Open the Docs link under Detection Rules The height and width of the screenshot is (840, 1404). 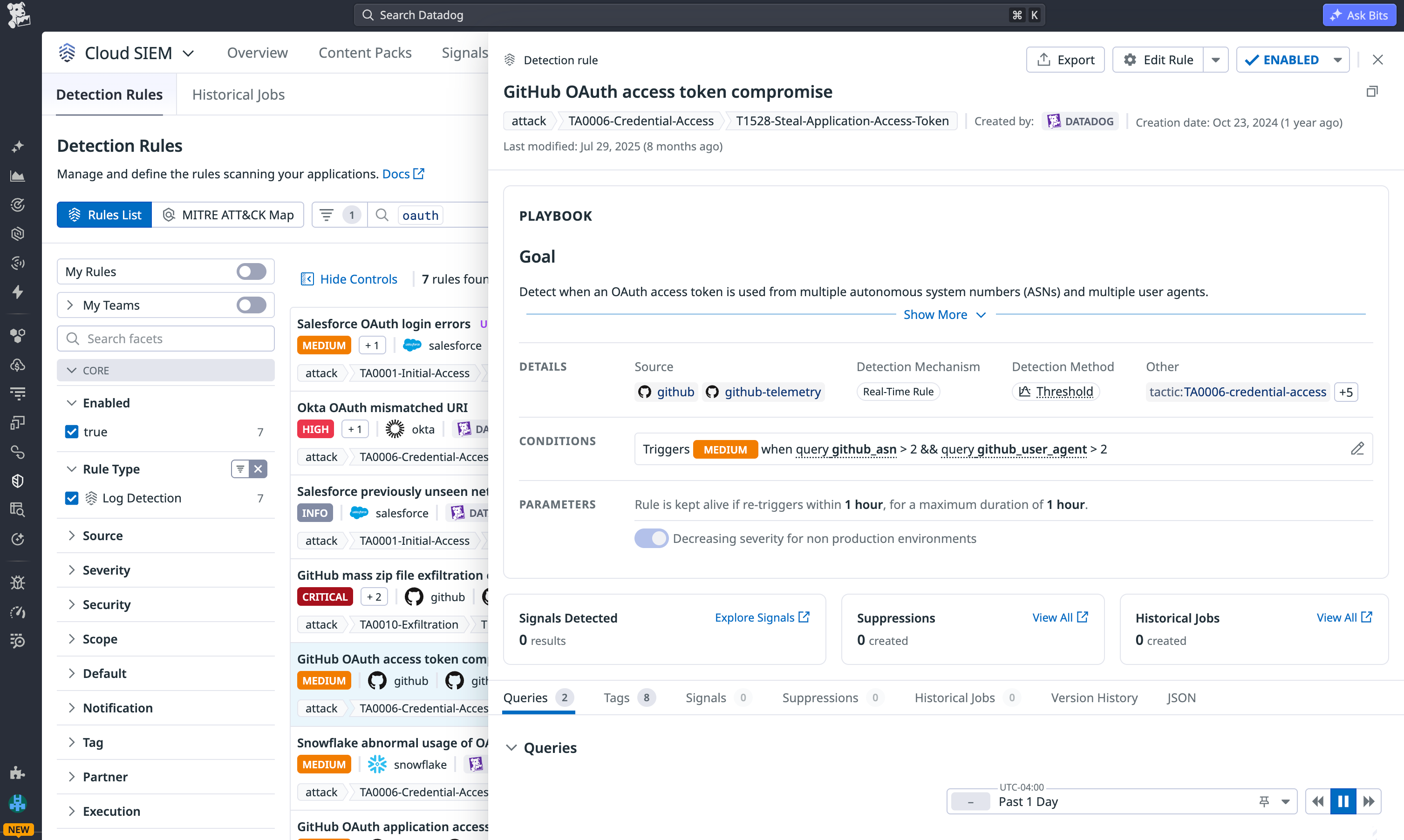[397, 174]
